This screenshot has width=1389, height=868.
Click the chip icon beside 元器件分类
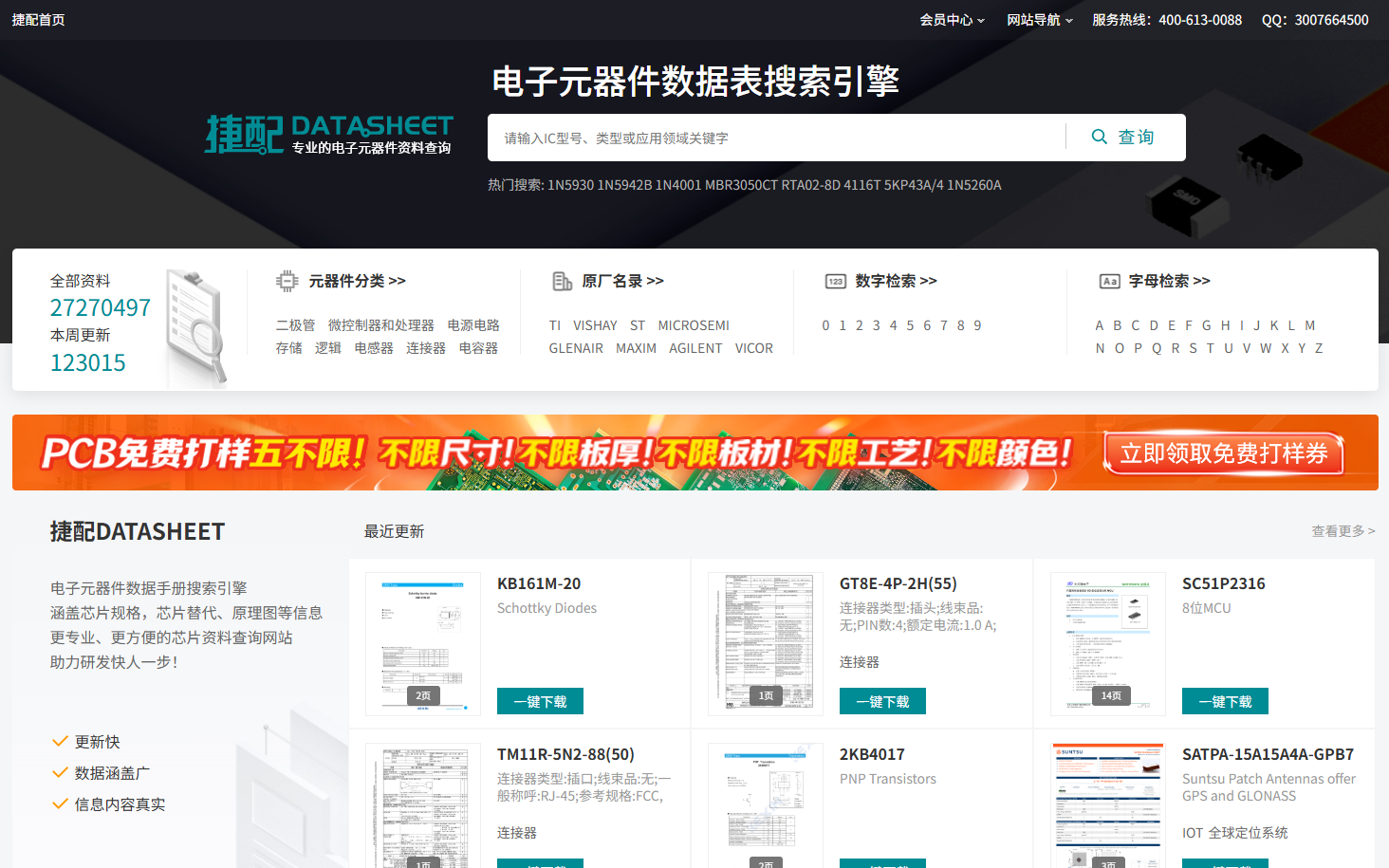(x=287, y=281)
